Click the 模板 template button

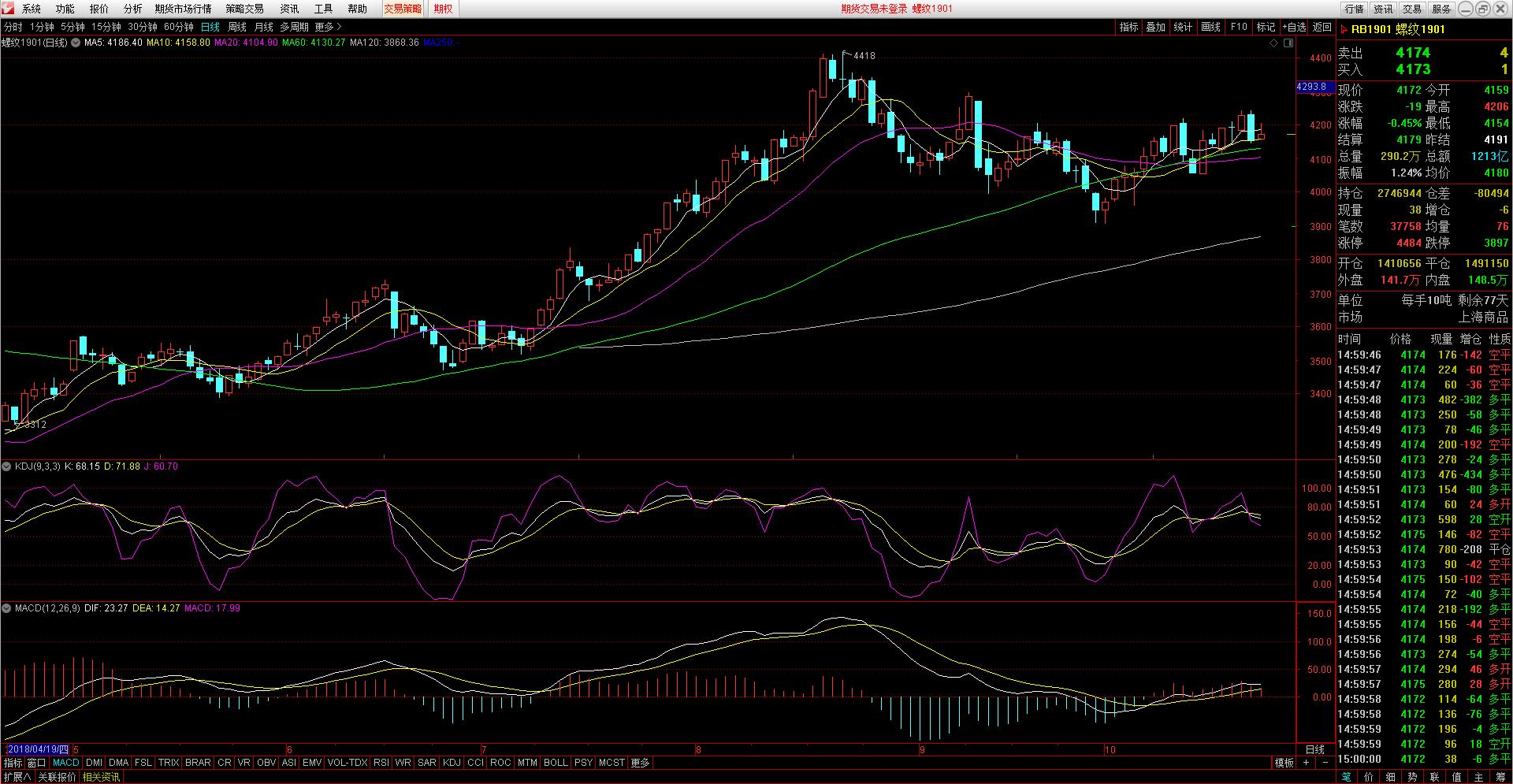point(1284,763)
